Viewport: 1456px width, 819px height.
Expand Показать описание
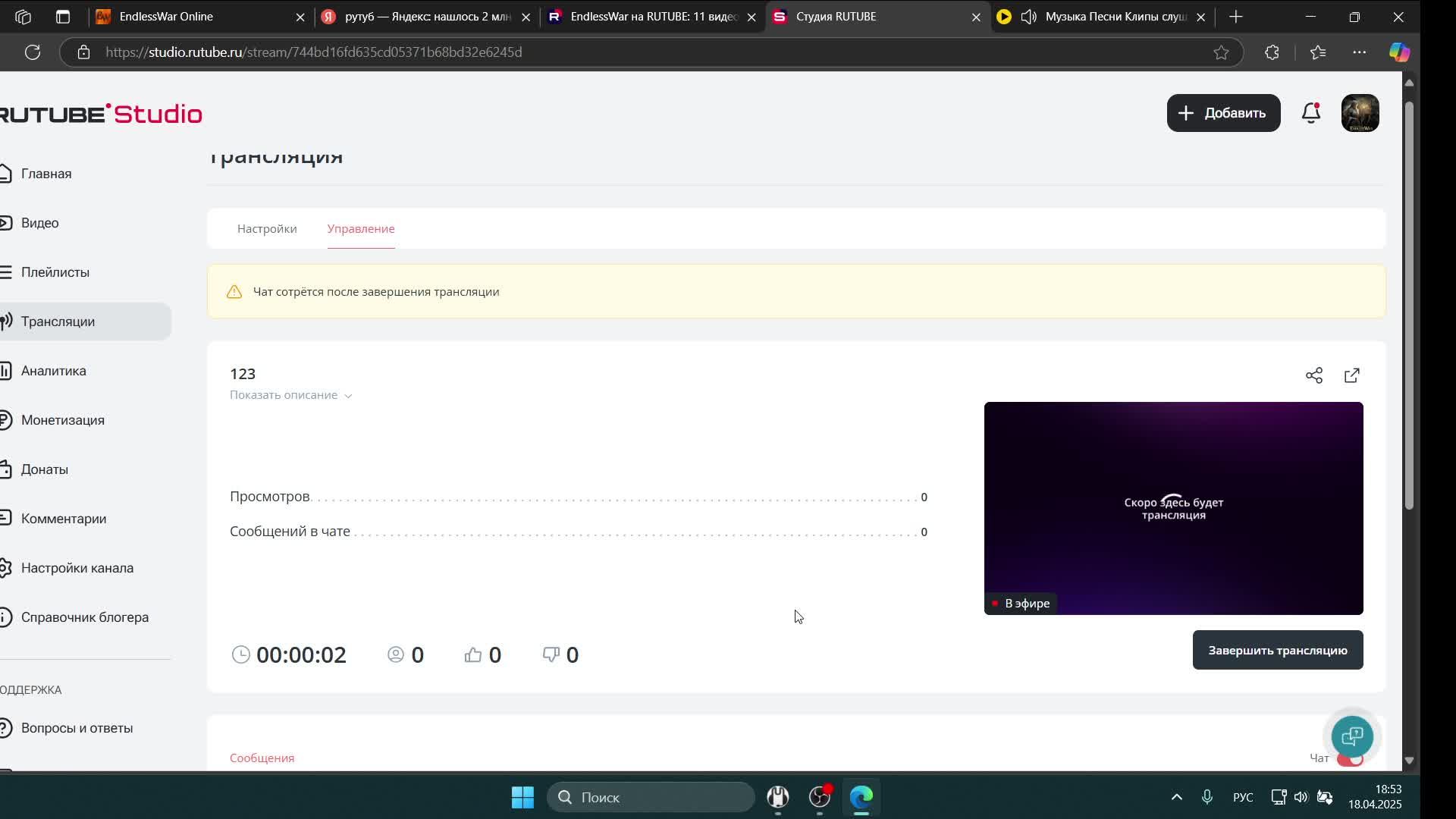tap(291, 395)
